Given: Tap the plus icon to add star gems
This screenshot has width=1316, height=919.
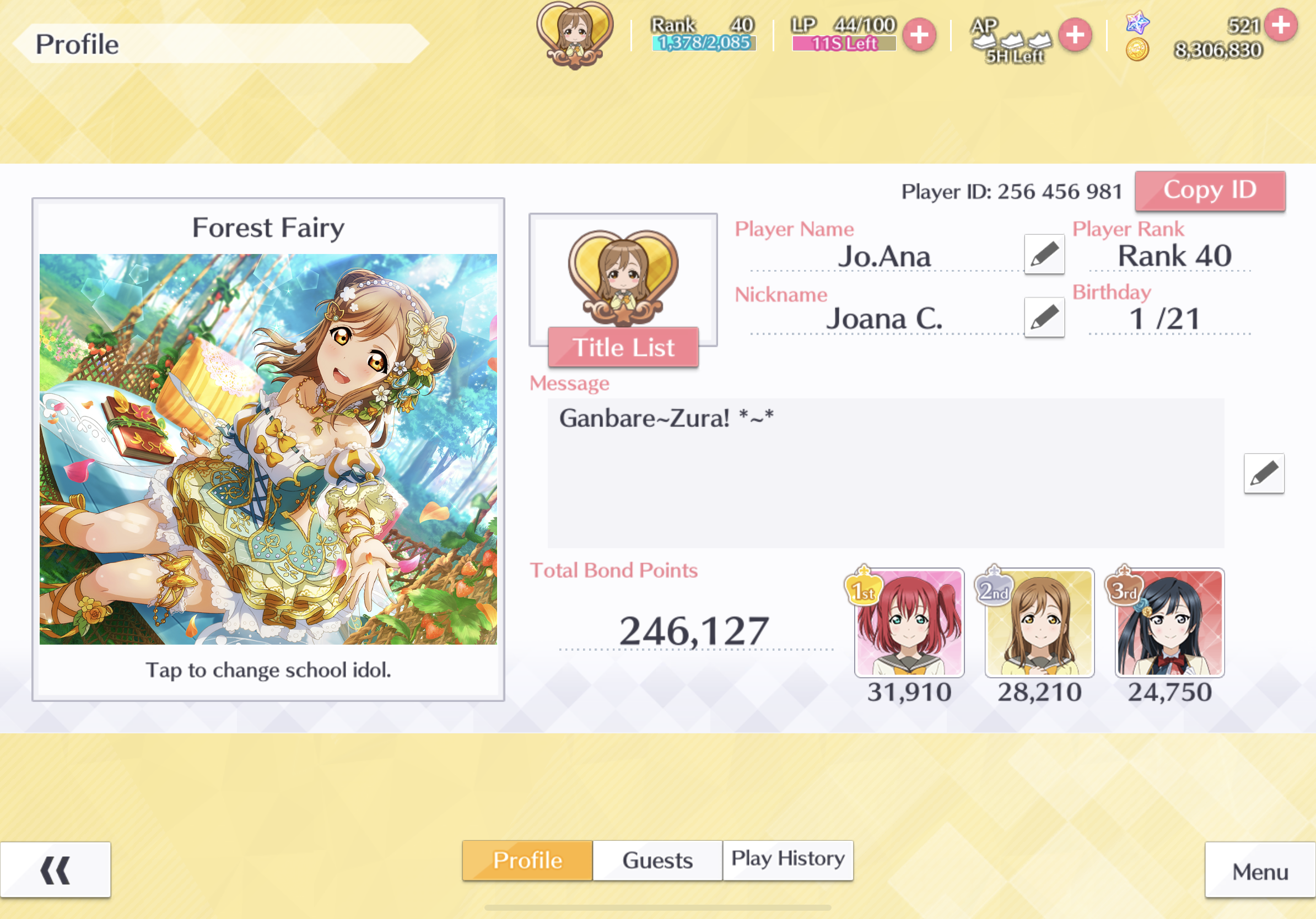Looking at the screenshot, I should pyautogui.click(x=1281, y=25).
